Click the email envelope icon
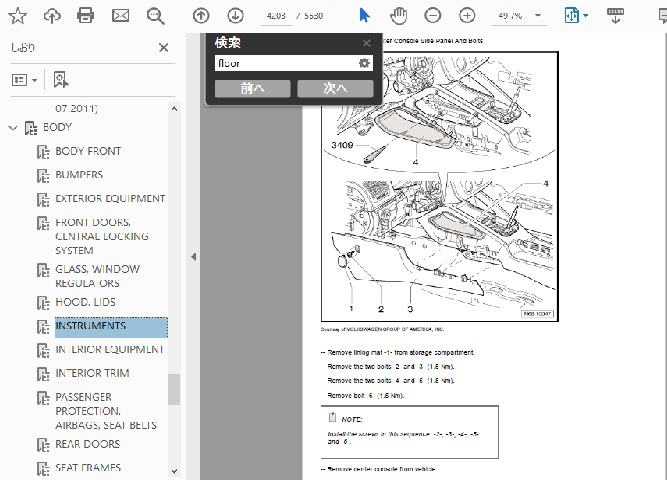This screenshot has width=667, height=480. tap(120, 15)
